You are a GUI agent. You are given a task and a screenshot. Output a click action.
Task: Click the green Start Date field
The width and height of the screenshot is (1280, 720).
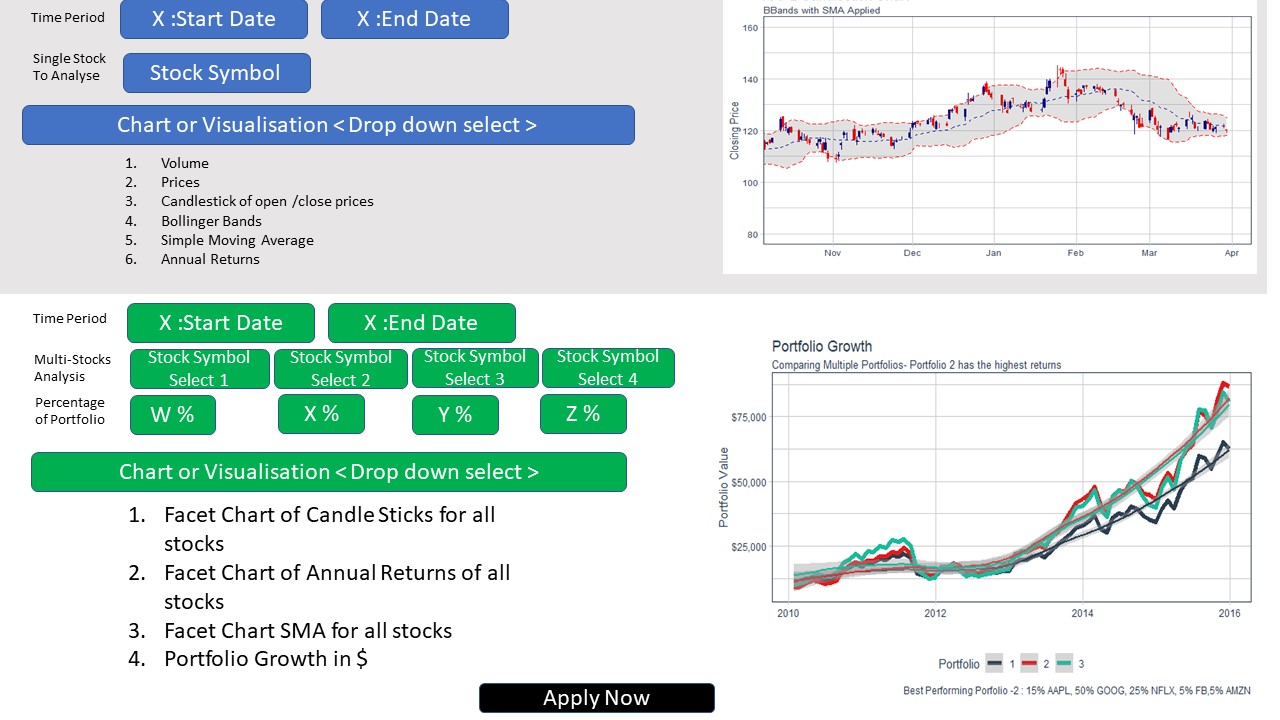pyautogui.click(x=220, y=323)
